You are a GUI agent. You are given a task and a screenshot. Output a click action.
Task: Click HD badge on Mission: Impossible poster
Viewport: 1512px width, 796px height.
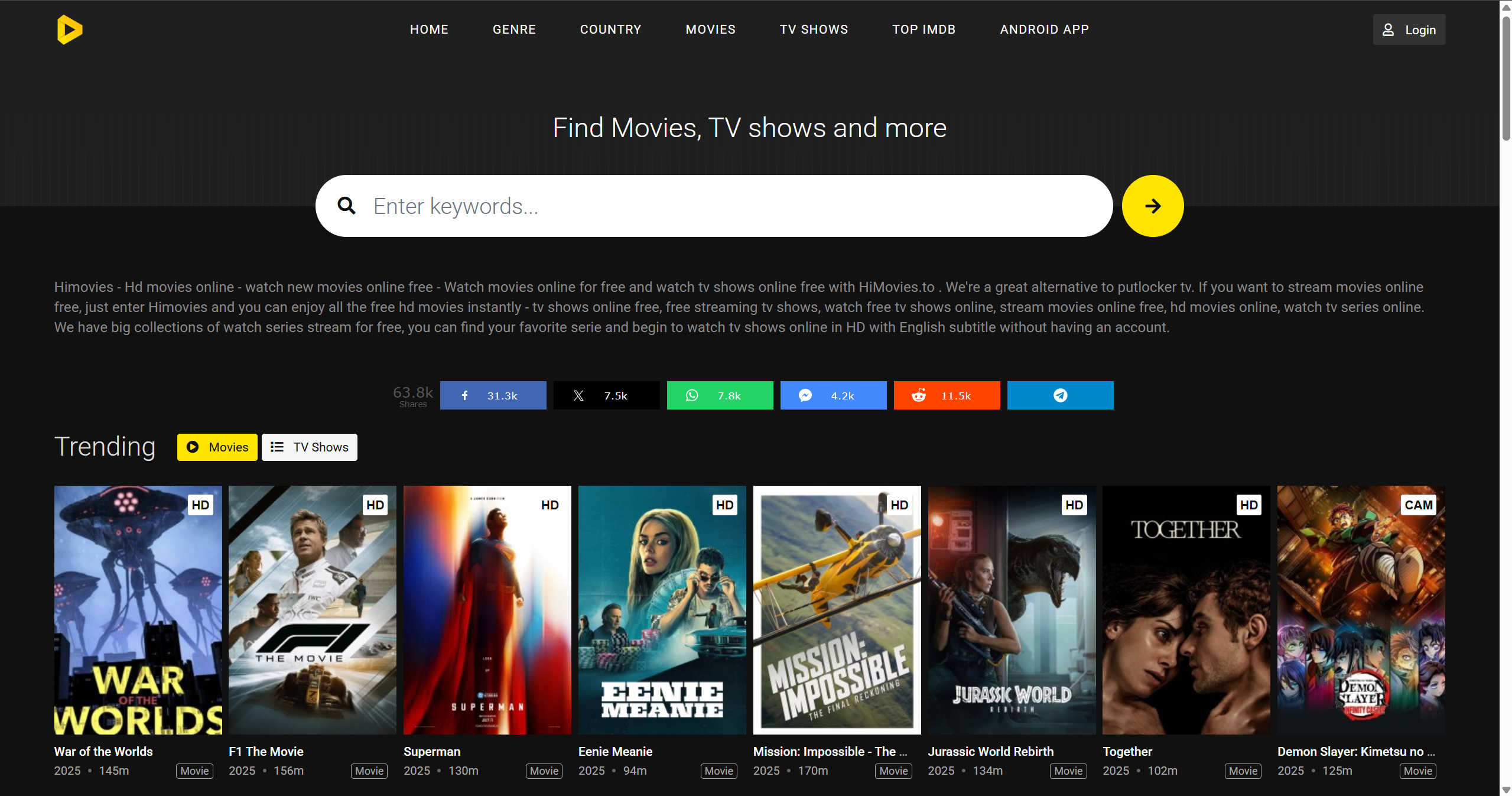[899, 505]
